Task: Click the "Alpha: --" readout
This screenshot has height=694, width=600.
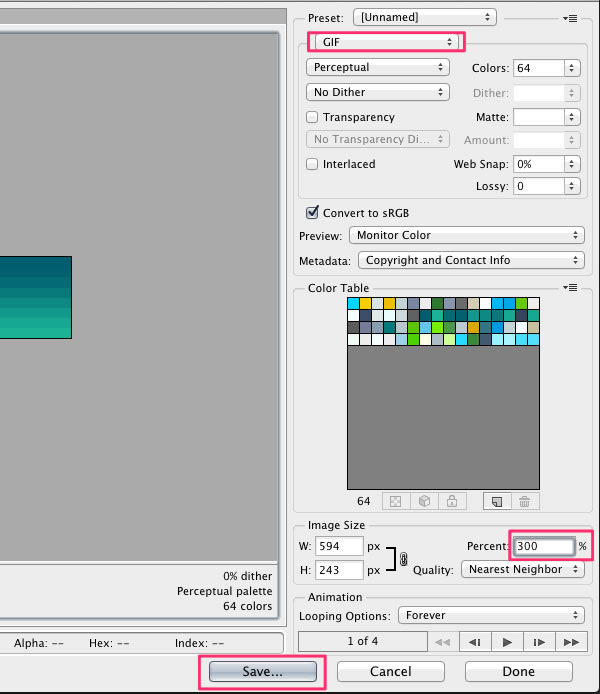Action: 38,643
